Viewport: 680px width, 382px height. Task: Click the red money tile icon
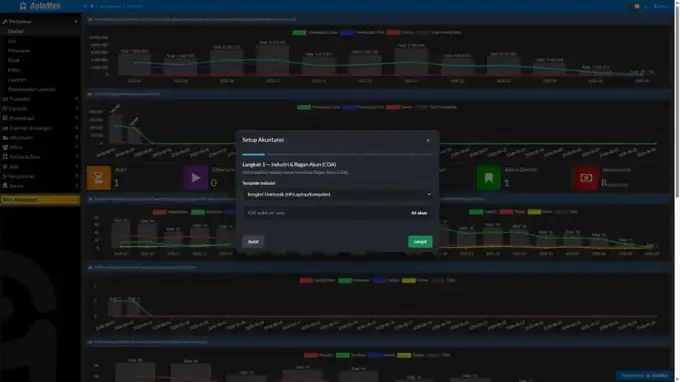coord(586,178)
